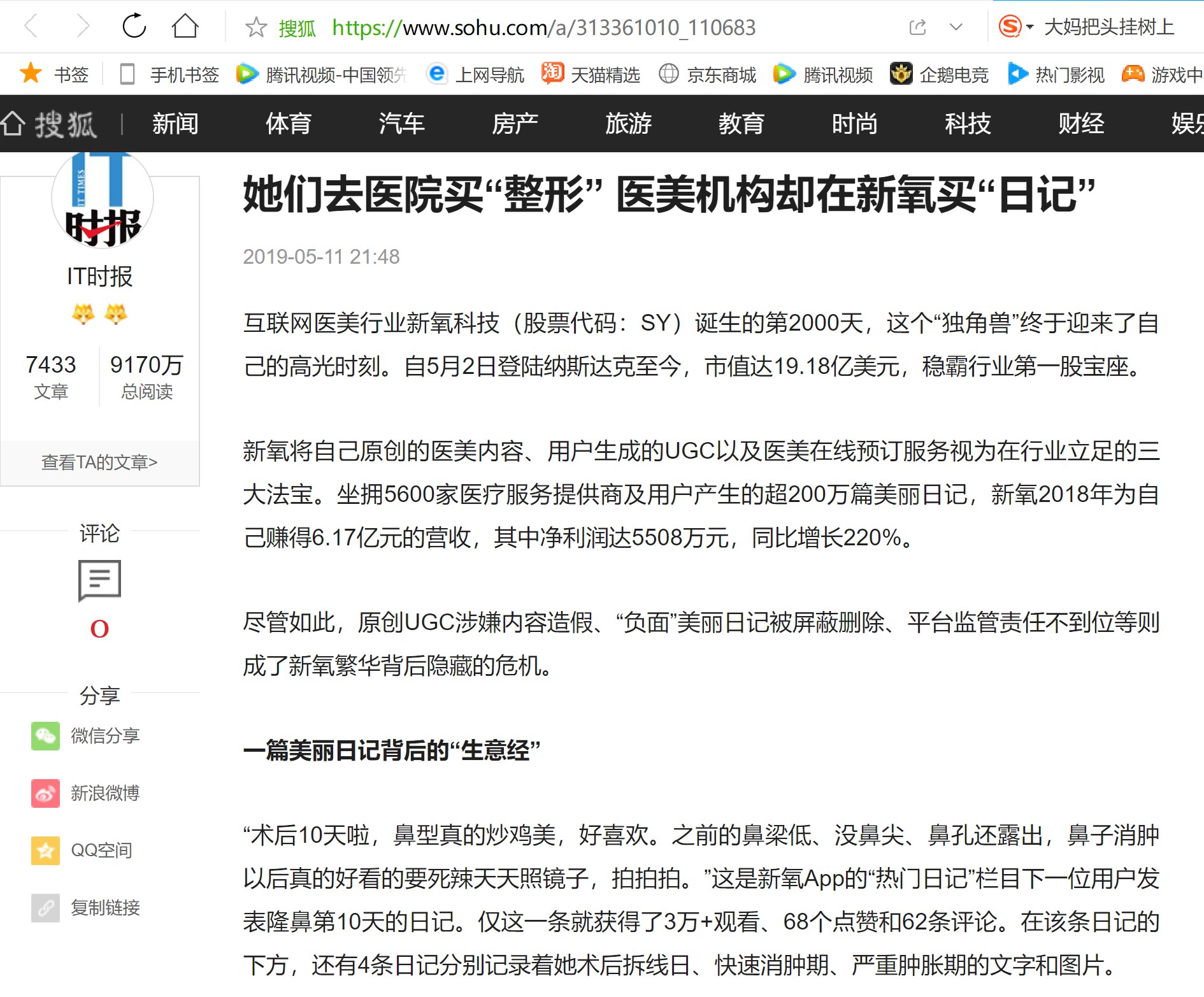Click the browser forward arrow
This screenshot has height=997, width=1204.
click(82, 27)
